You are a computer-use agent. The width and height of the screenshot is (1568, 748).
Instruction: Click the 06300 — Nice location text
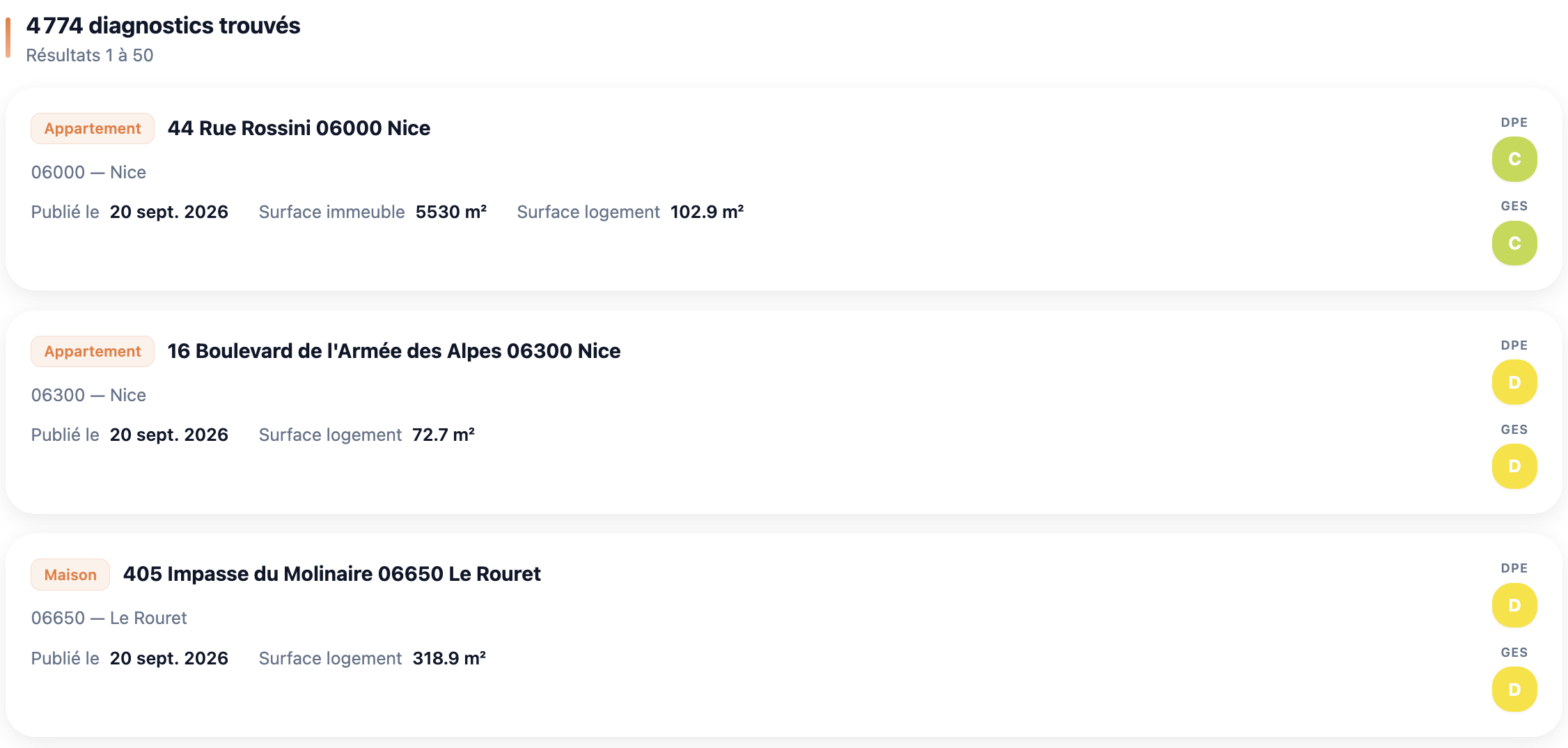click(x=88, y=395)
